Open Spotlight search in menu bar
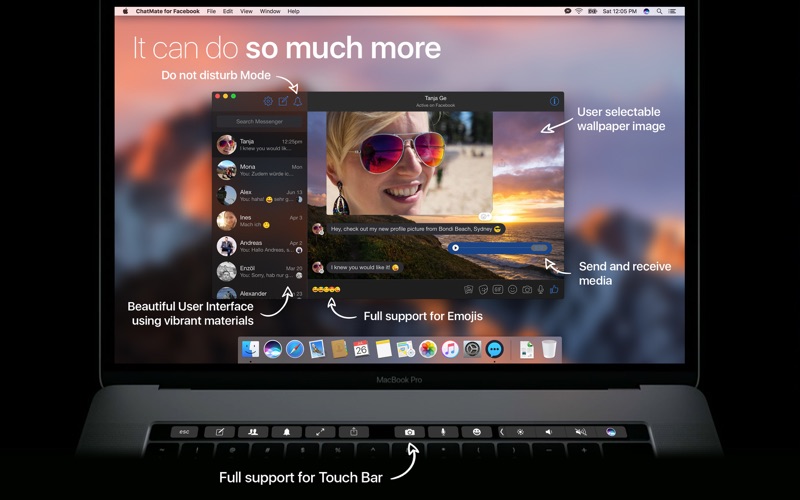This screenshot has width=800, height=500. coord(660,11)
